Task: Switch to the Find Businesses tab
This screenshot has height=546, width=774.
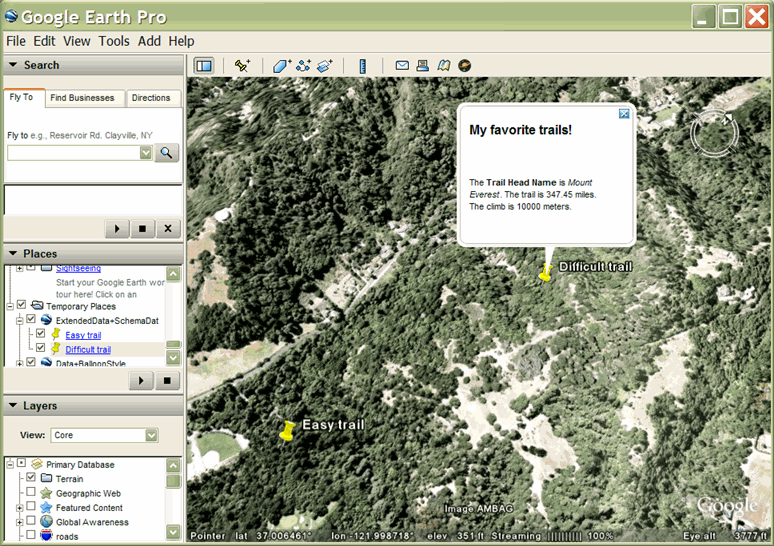Action: pos(84,98)
